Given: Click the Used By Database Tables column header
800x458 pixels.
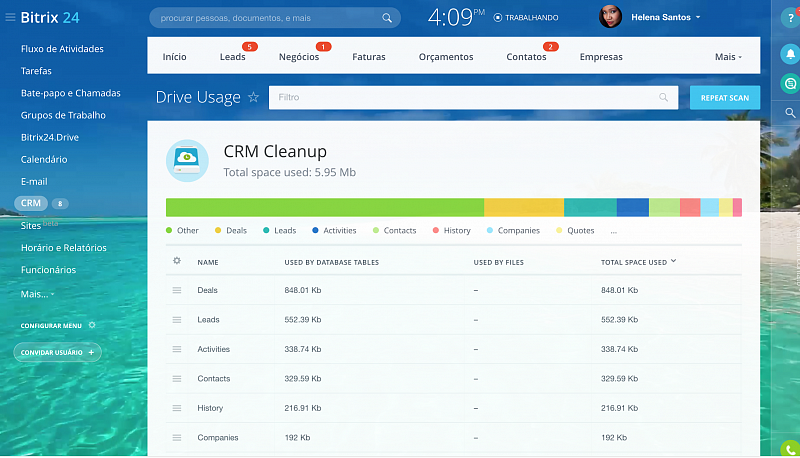Looking at the screenshot, I should click(x=332, y=262).
